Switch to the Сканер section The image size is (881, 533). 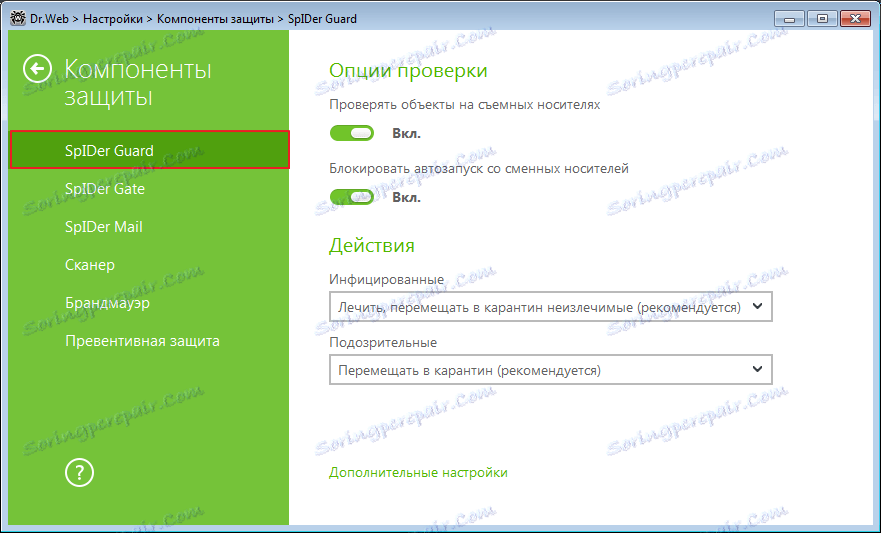coord(90,265)
